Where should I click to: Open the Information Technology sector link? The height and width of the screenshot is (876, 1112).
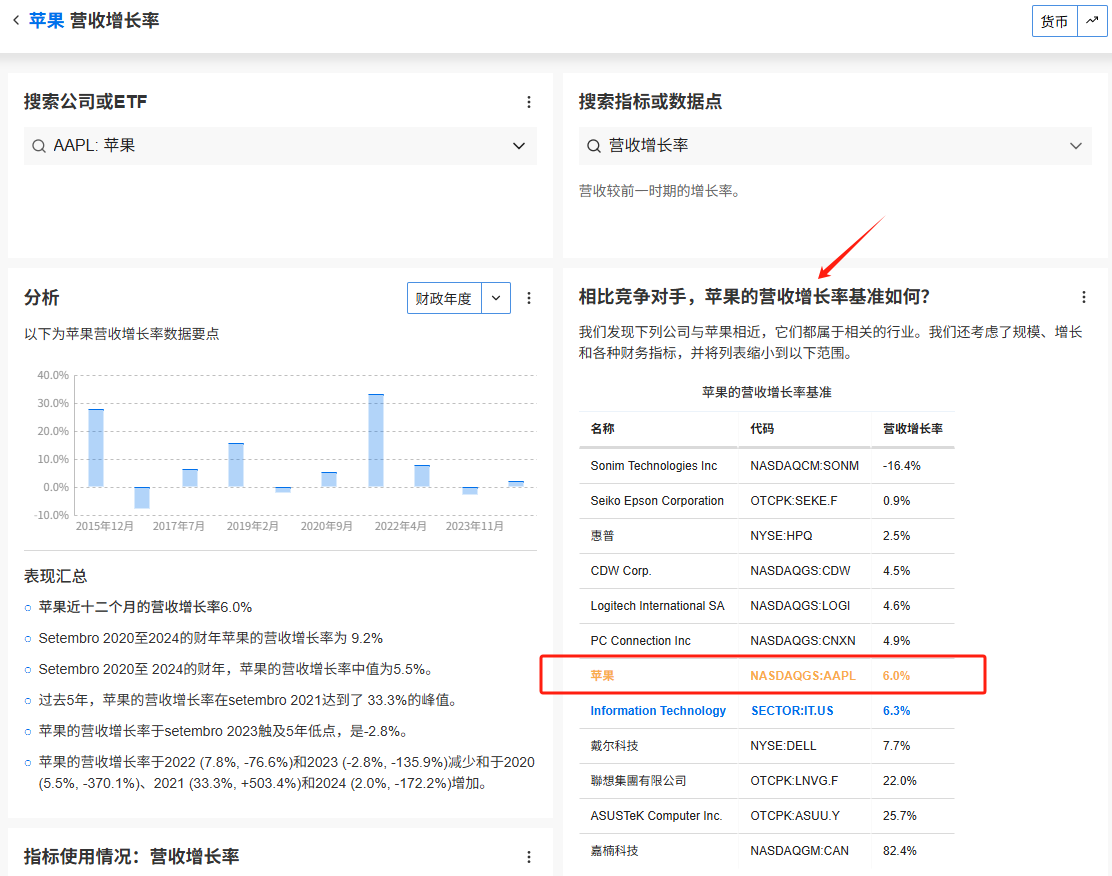(x=658, y=711)
